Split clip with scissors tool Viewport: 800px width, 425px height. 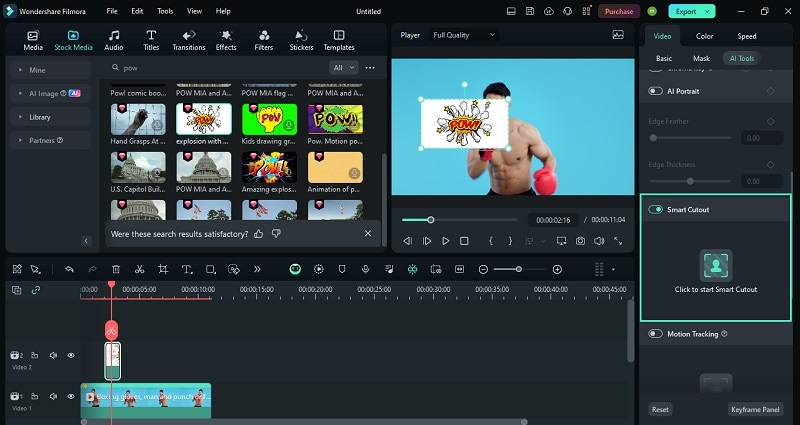[139, 269]
